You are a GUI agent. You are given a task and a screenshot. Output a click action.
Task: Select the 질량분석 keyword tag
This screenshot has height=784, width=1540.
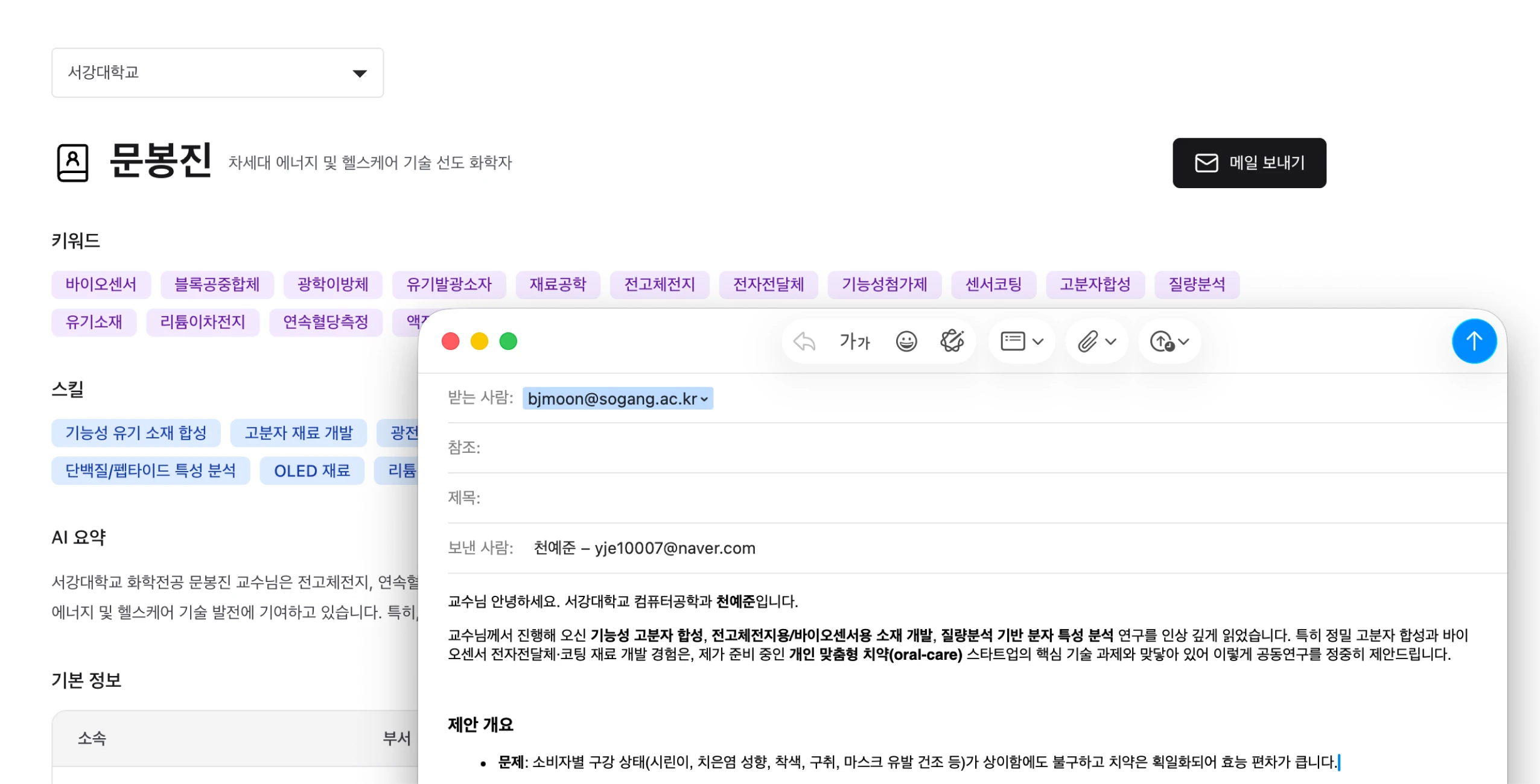pyautogui.click(x=1197, y=285)
